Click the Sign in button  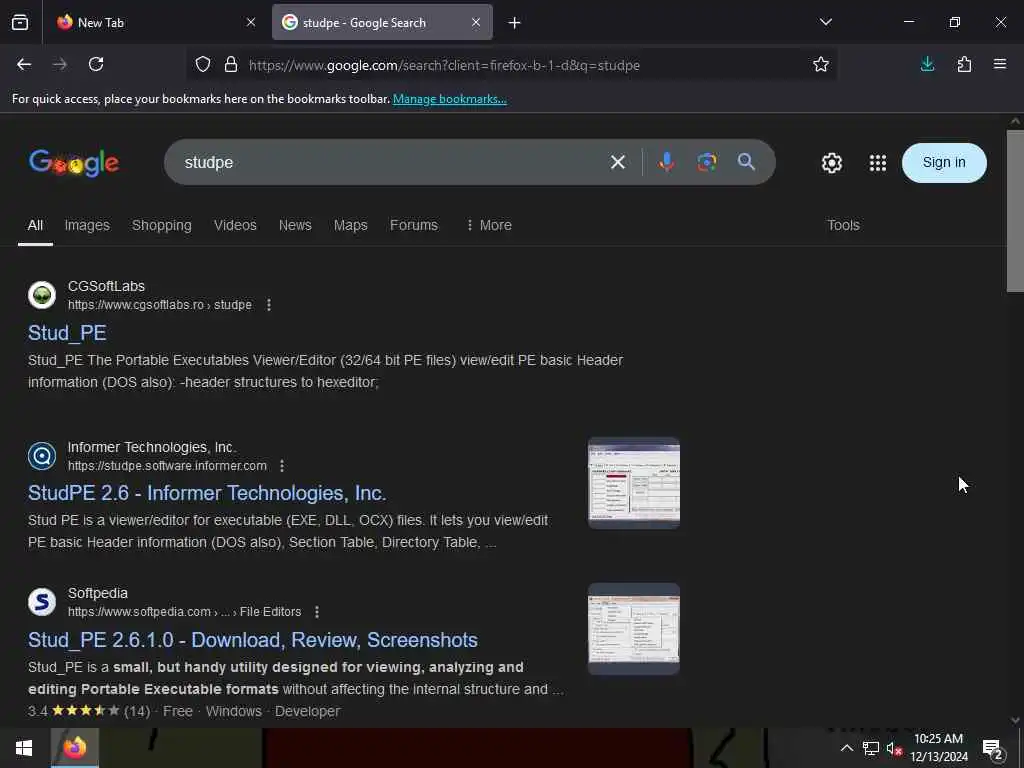(x=944, y=163)
